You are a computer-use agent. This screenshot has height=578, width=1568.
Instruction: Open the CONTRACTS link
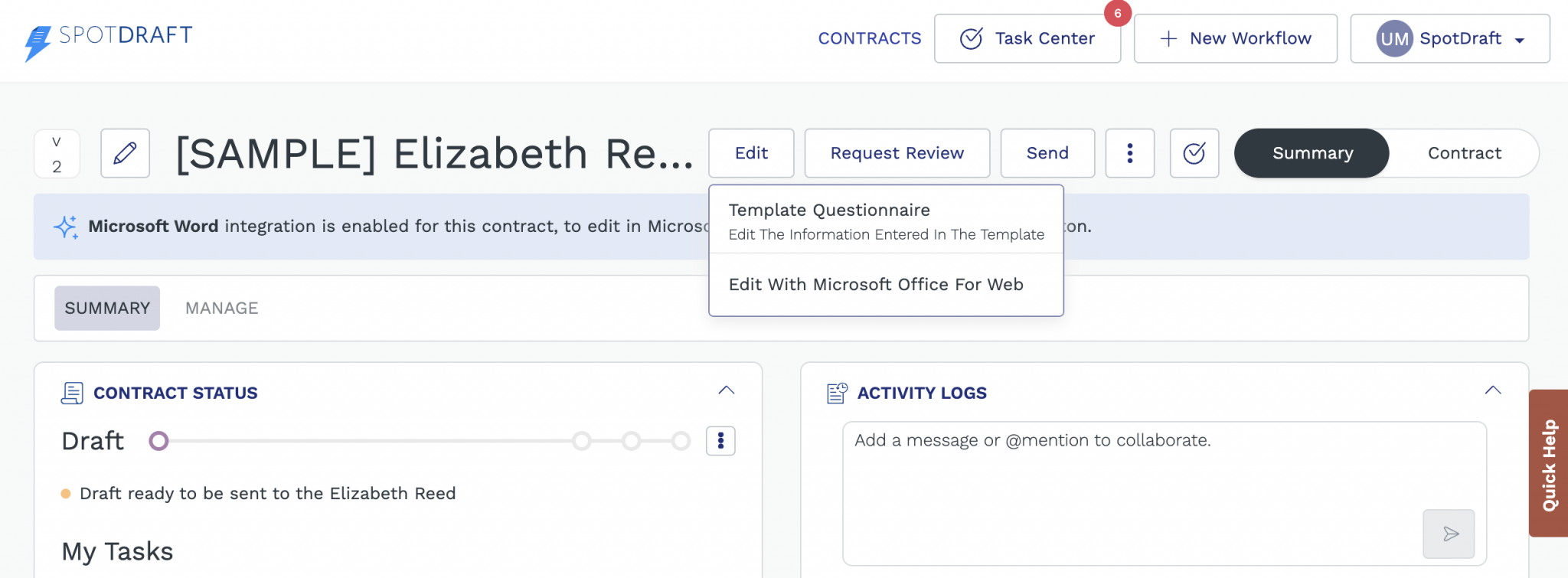[870, 38]
